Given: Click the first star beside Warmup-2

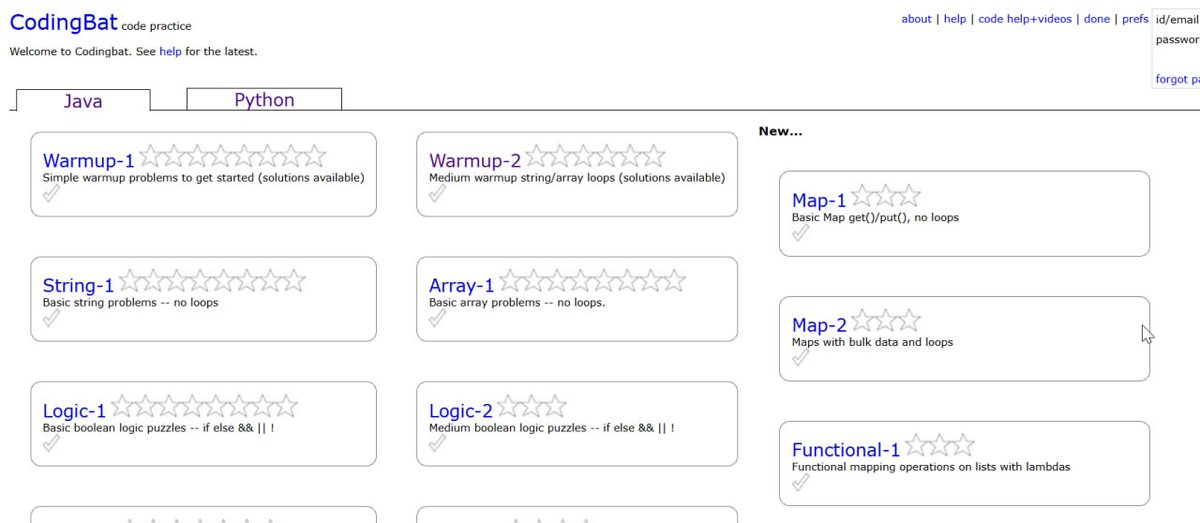Looking at the screenshot, I should [537, 155].
